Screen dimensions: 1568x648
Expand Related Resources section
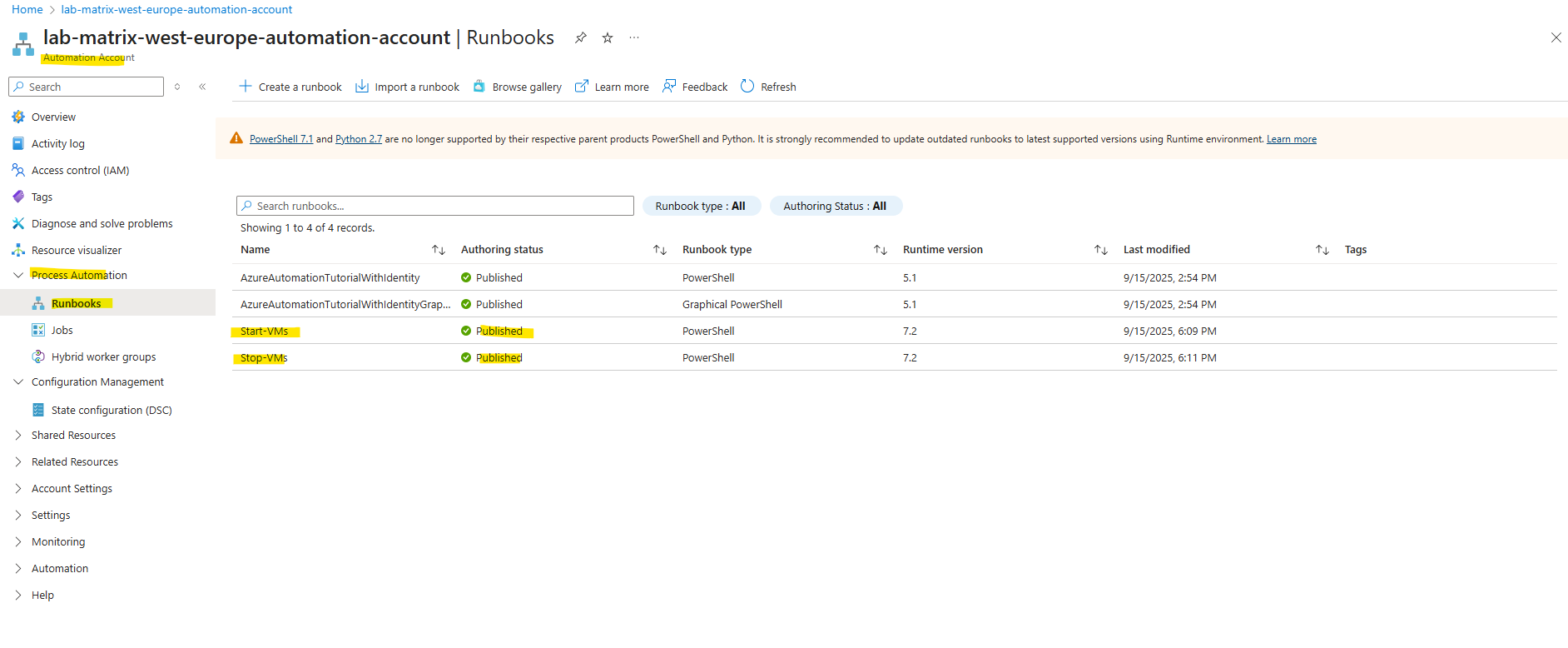click(18, 462)
